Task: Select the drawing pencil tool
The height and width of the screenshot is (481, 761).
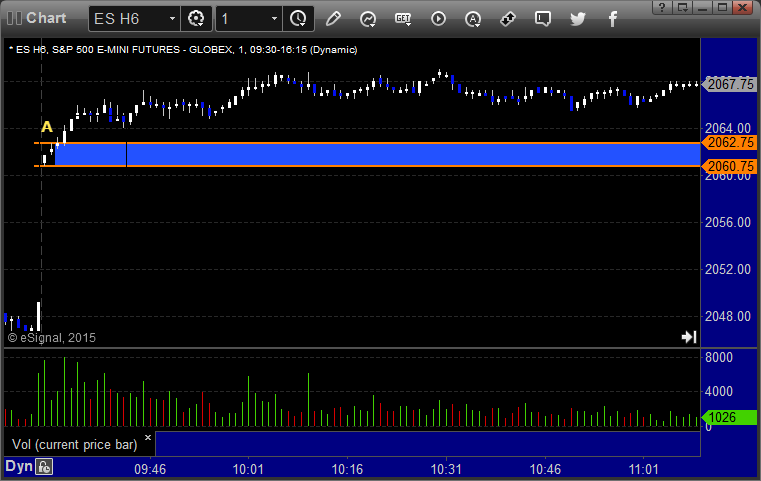Action: [333, 19]
